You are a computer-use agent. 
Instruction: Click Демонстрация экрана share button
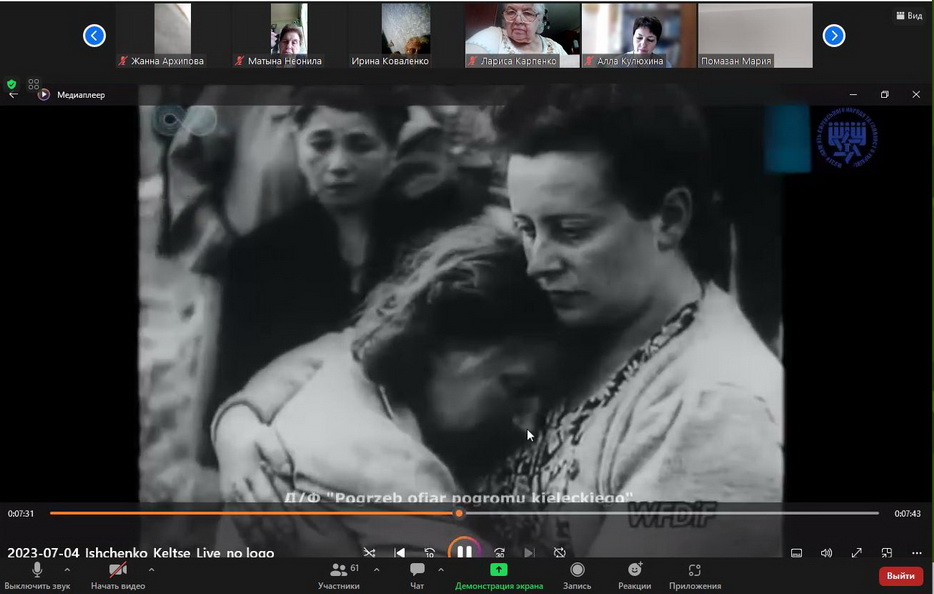point(499,576)
